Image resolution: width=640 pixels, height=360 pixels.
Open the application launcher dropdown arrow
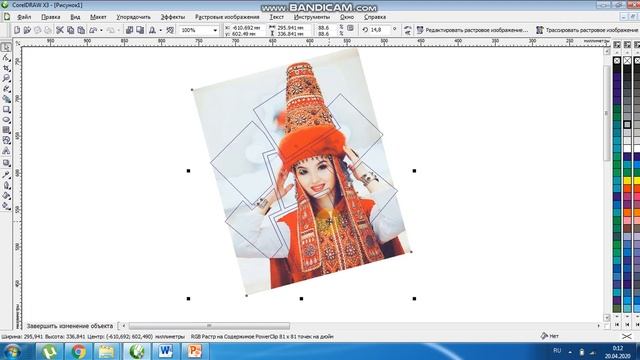click(x=160, y=30)
